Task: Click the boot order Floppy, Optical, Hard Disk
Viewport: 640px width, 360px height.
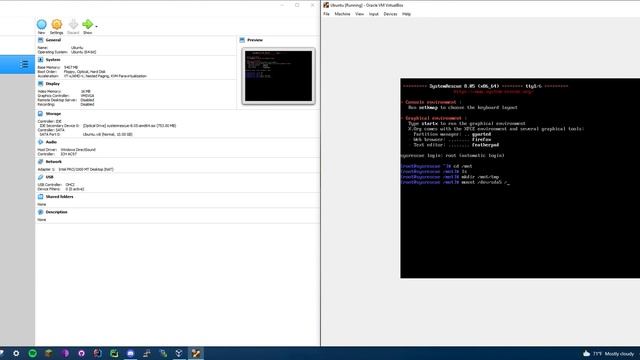Action: point(84,72)
